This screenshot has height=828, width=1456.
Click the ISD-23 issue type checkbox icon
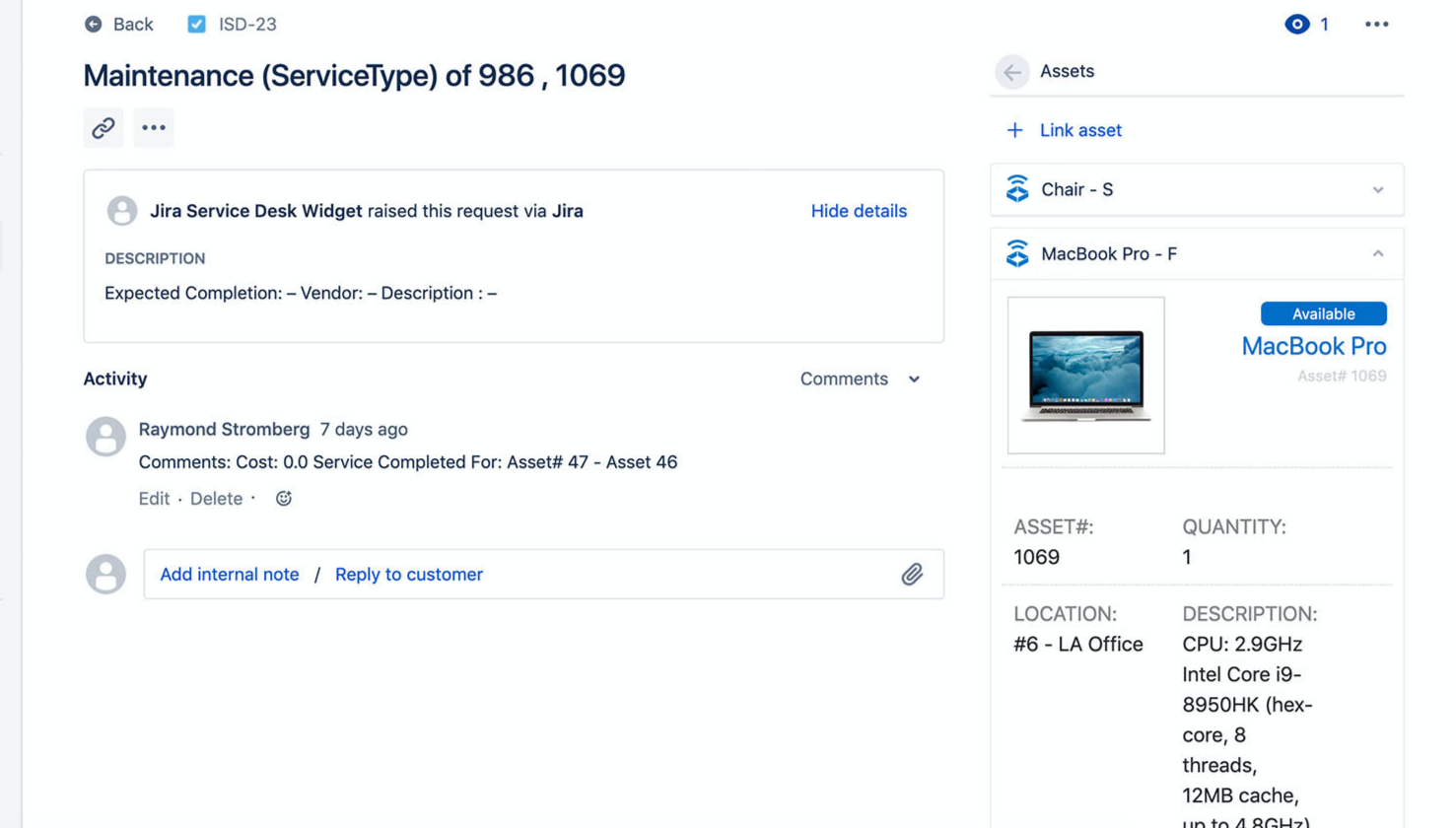[x=197, y=25]
